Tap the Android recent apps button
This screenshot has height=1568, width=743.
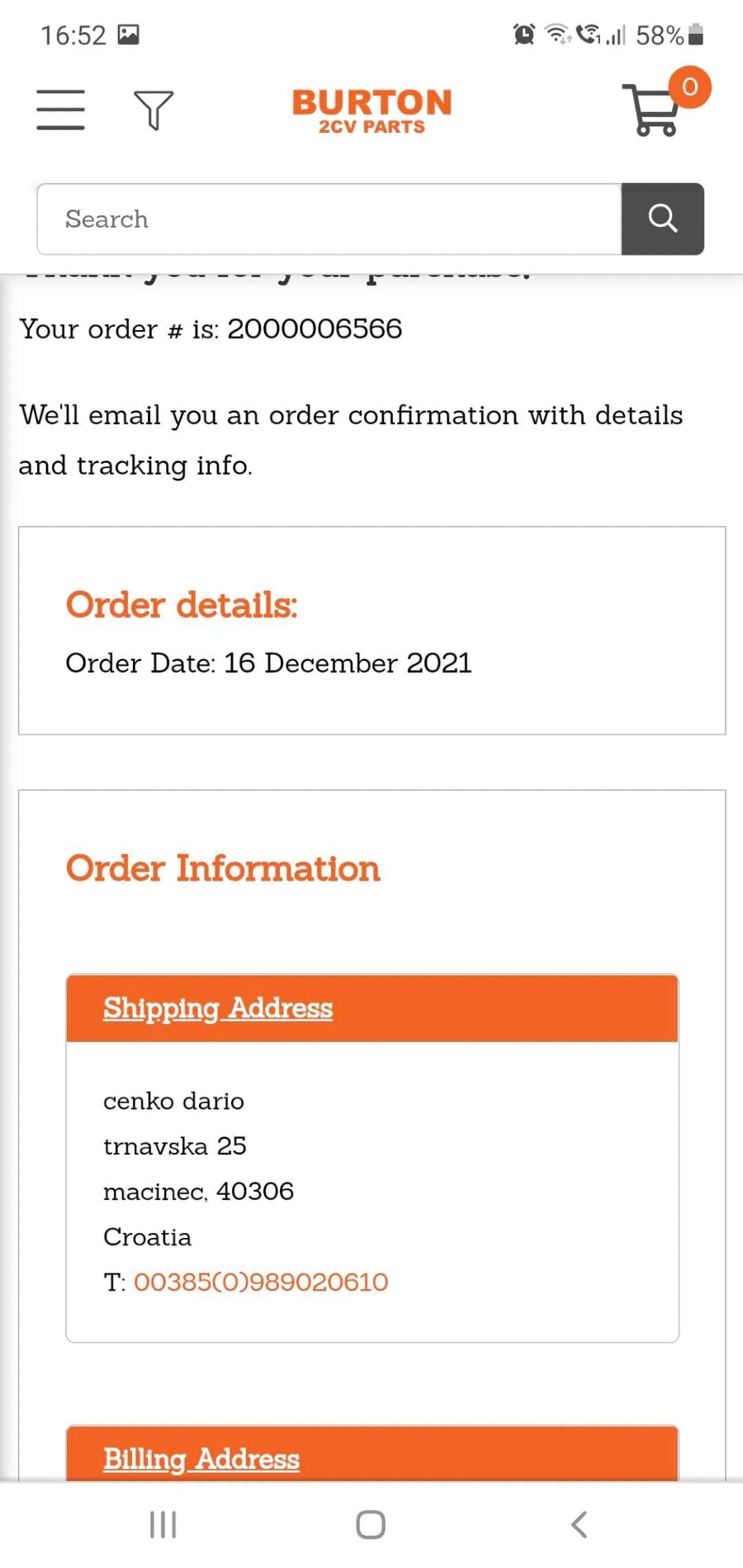(163, 1524)
